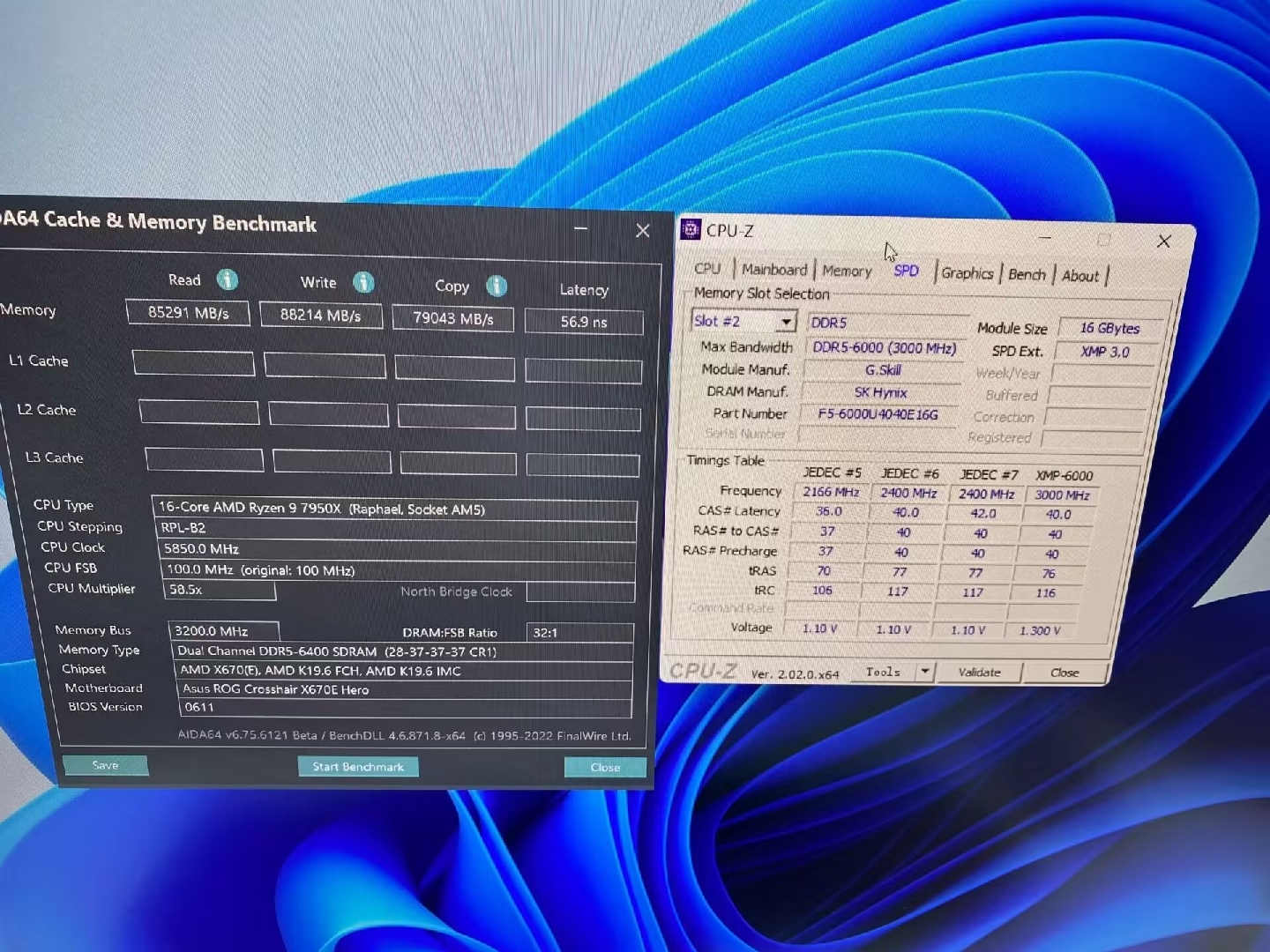Click the JEDEC #6 column header

pyautogui.click(x=910, y=473)
